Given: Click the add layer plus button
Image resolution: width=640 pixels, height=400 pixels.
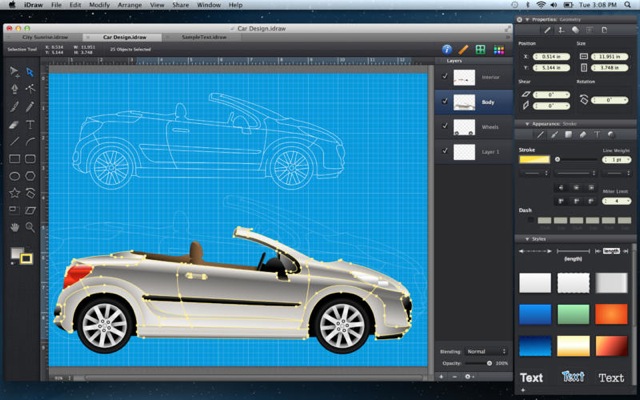Looking at the screenshot, I should coord(443,377).
